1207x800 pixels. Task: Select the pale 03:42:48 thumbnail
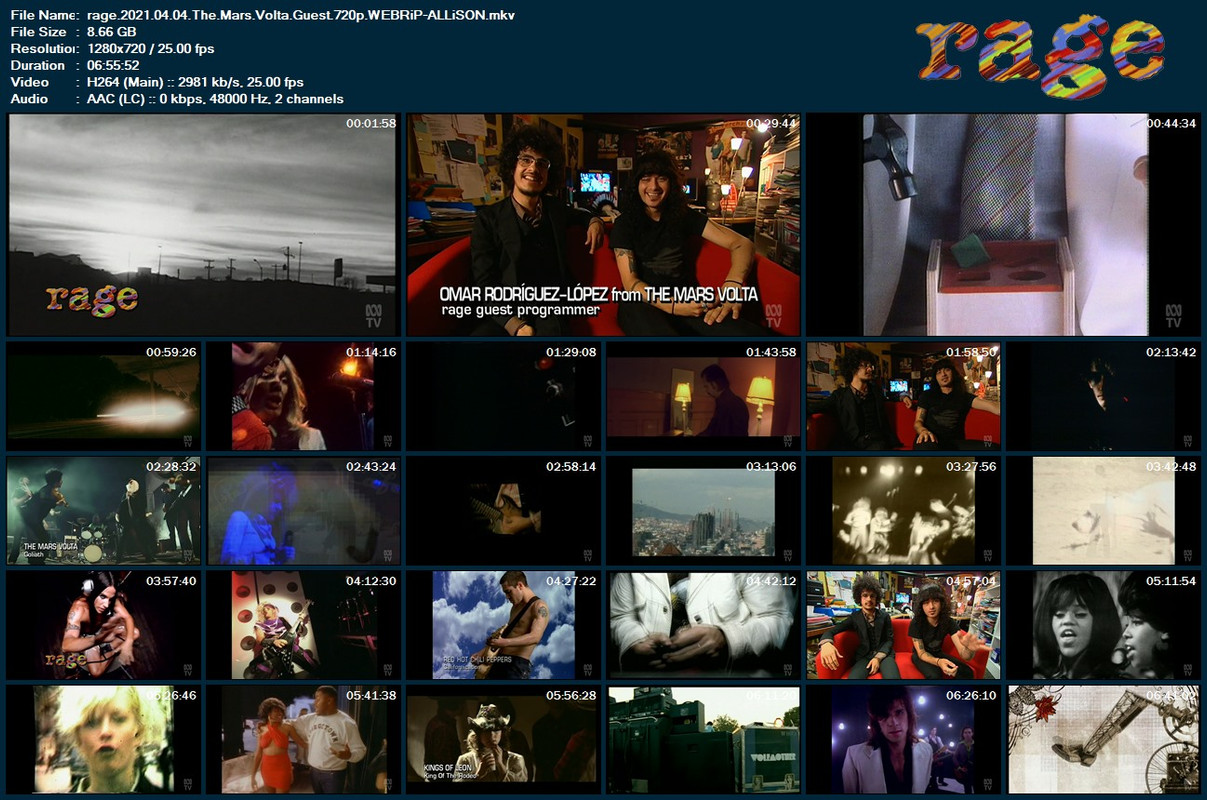(x=1103, y=510)
